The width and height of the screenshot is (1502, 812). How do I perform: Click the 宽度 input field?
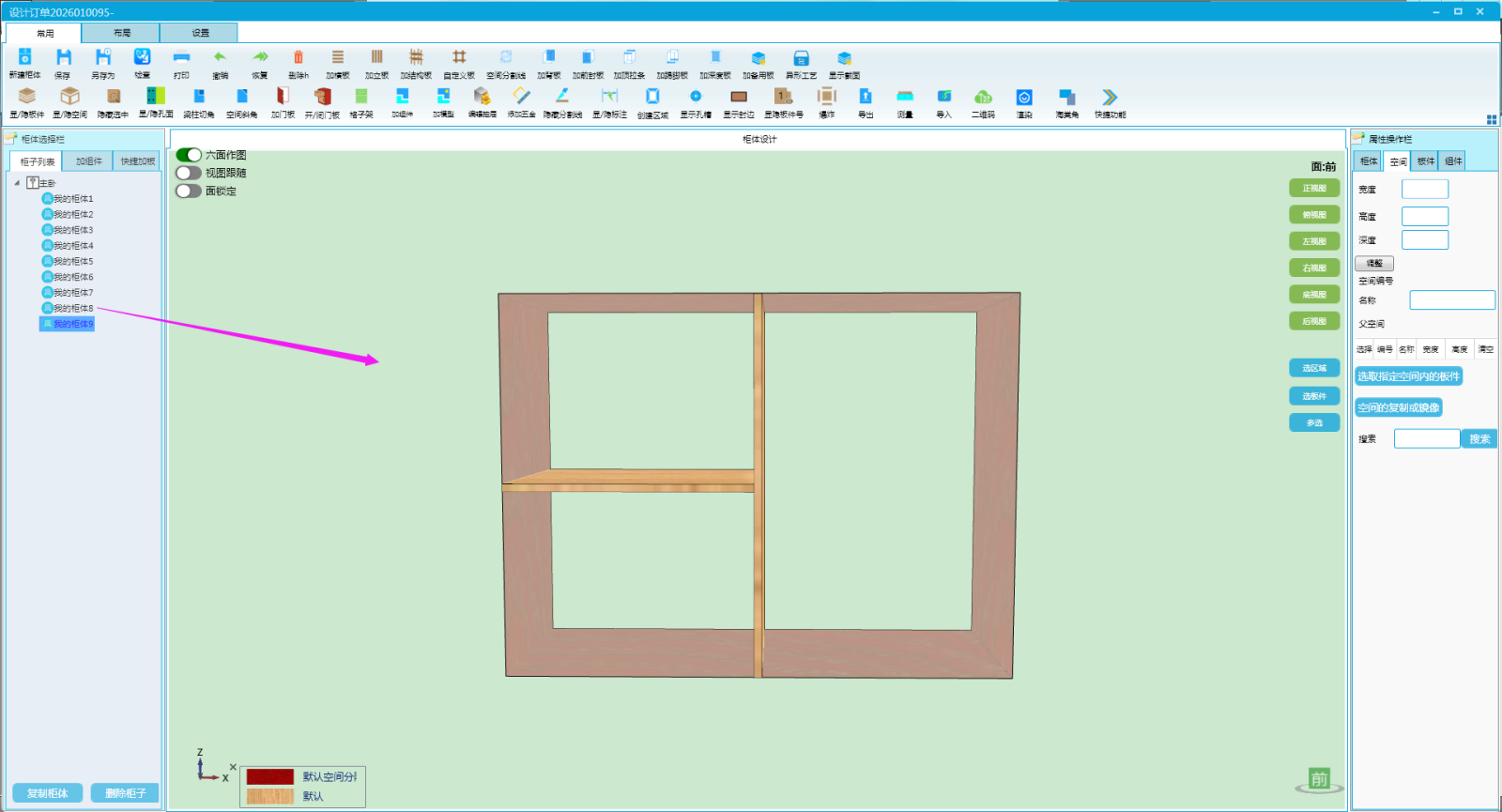coord(1425,190)
